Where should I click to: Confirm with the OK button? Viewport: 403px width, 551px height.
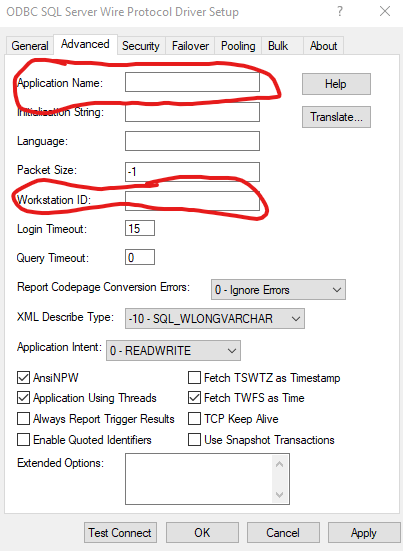202,533
